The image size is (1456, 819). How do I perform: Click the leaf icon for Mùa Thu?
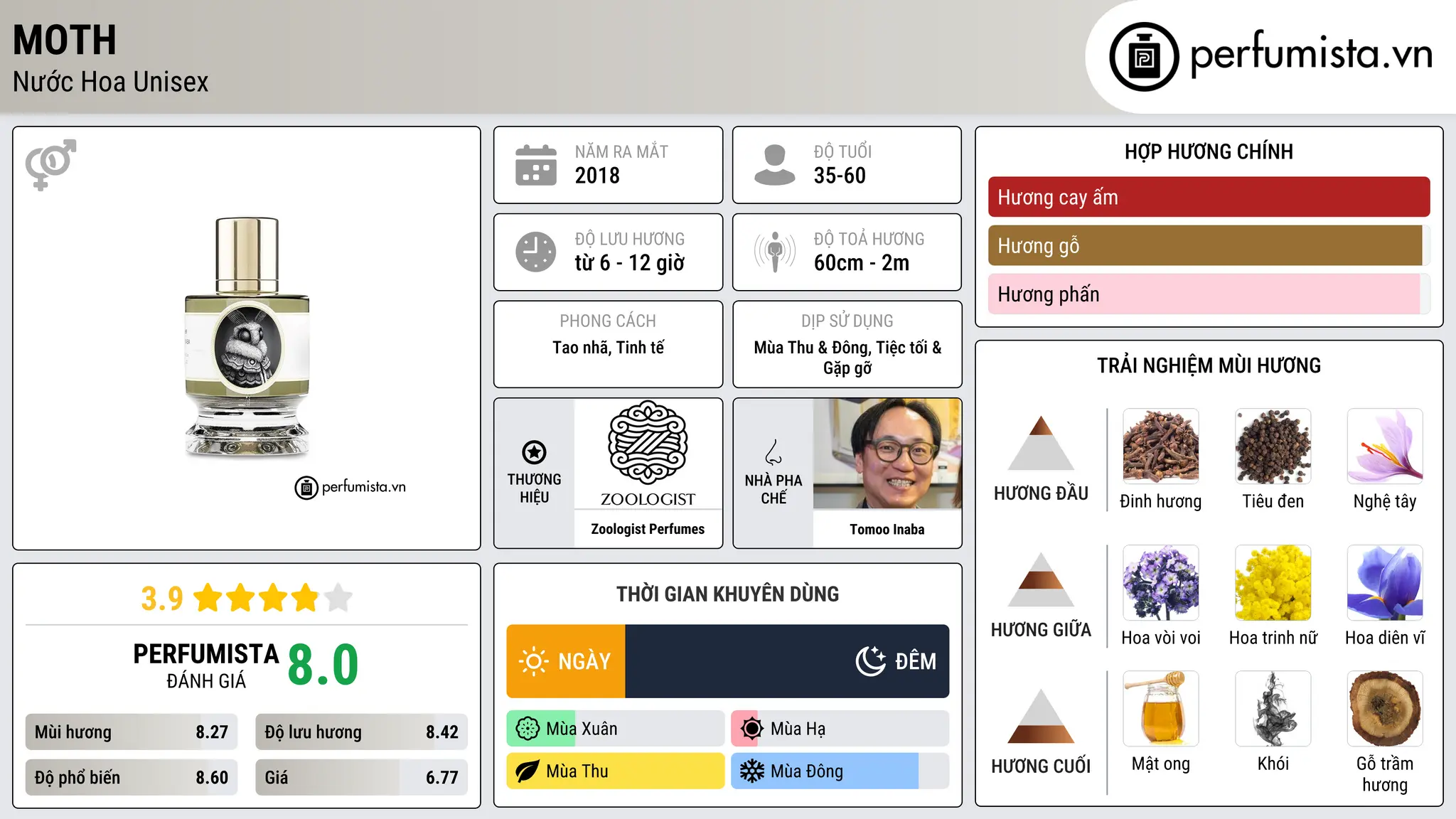[x=528, y=771]
